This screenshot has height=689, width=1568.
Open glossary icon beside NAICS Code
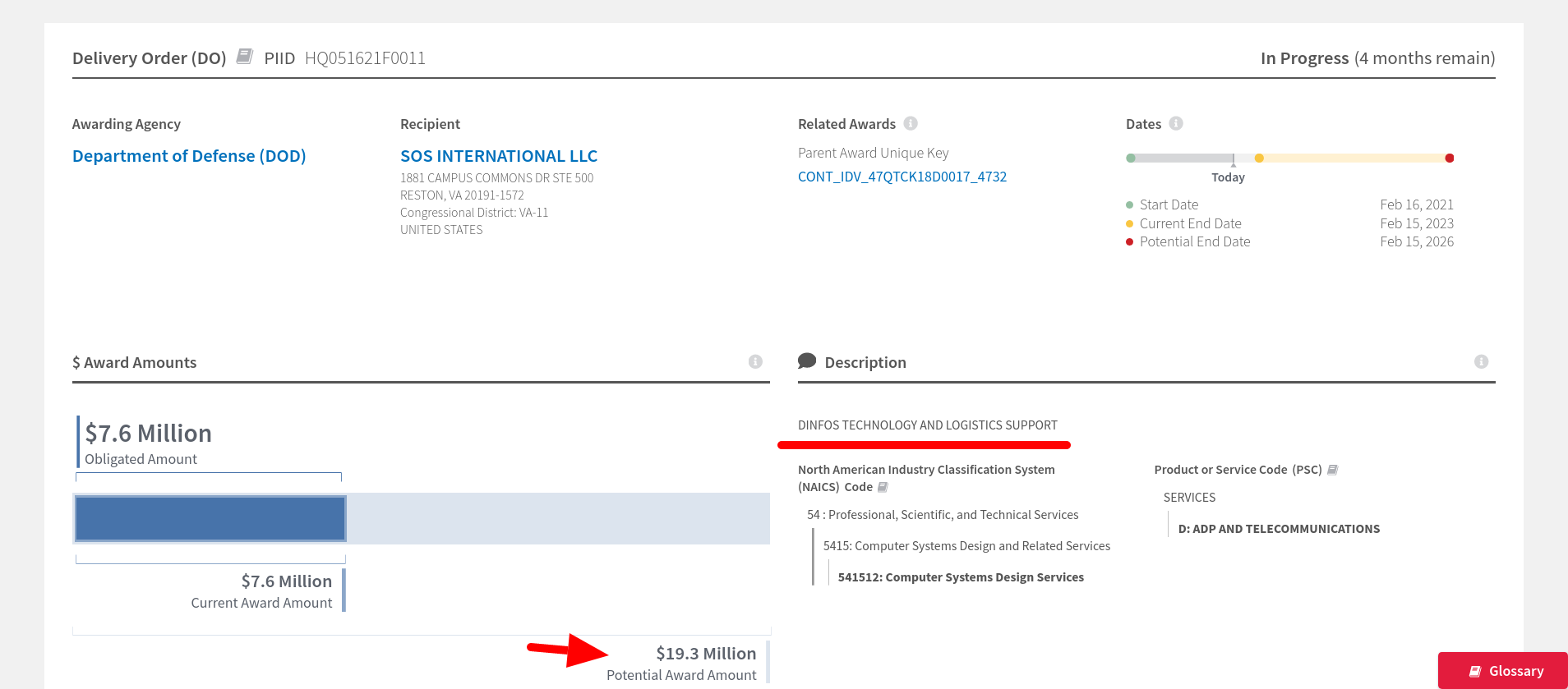point(883,487)
